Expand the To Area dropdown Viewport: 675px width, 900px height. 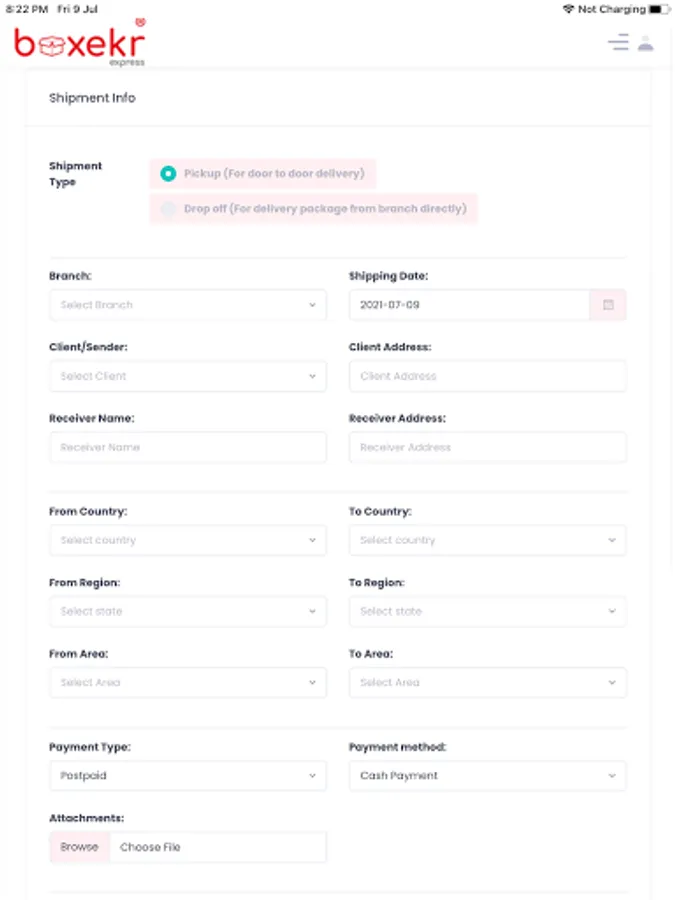487,682
